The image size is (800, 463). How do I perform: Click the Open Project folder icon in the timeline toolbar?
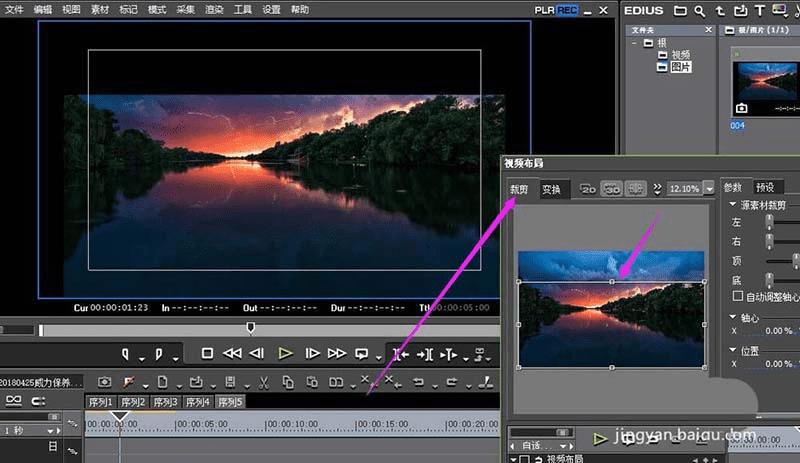tap(196, 382)
